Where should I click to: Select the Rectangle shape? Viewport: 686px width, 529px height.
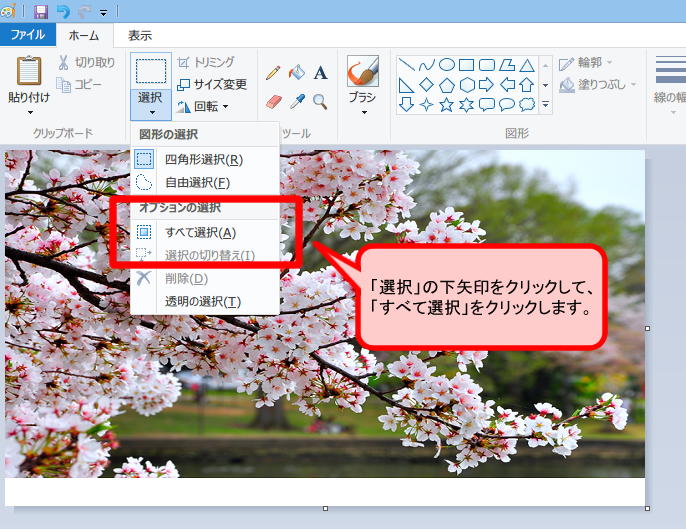[x=466, y=65]
